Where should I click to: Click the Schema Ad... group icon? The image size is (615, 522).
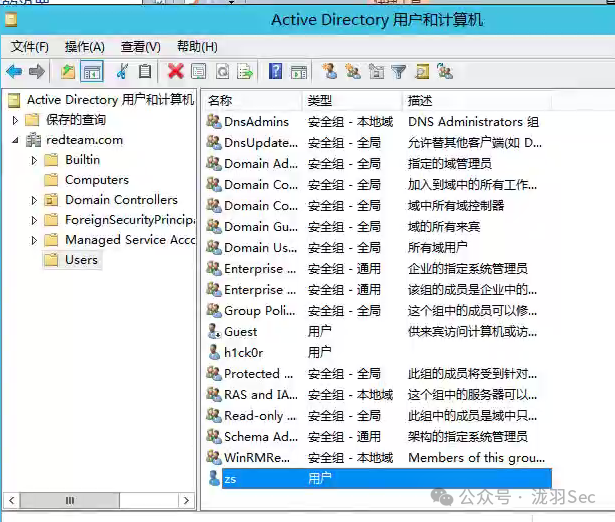pos(214,436)
